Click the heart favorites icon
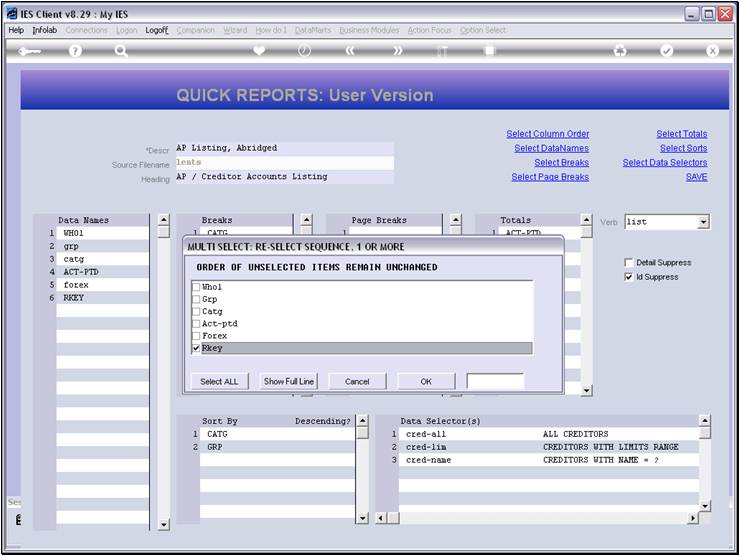The width and height of the screenshot is (739, 555). pyautogui.click(x=259, y=50)
